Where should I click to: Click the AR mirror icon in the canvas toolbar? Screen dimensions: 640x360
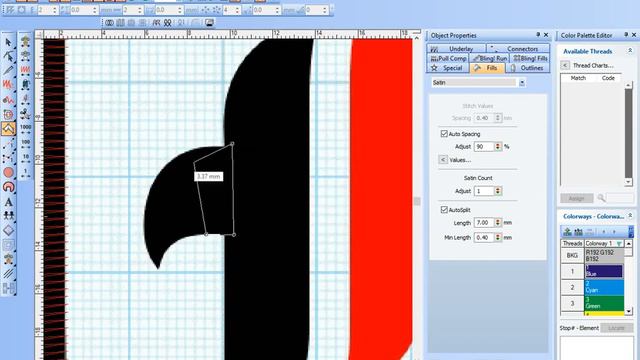[156, 23]
